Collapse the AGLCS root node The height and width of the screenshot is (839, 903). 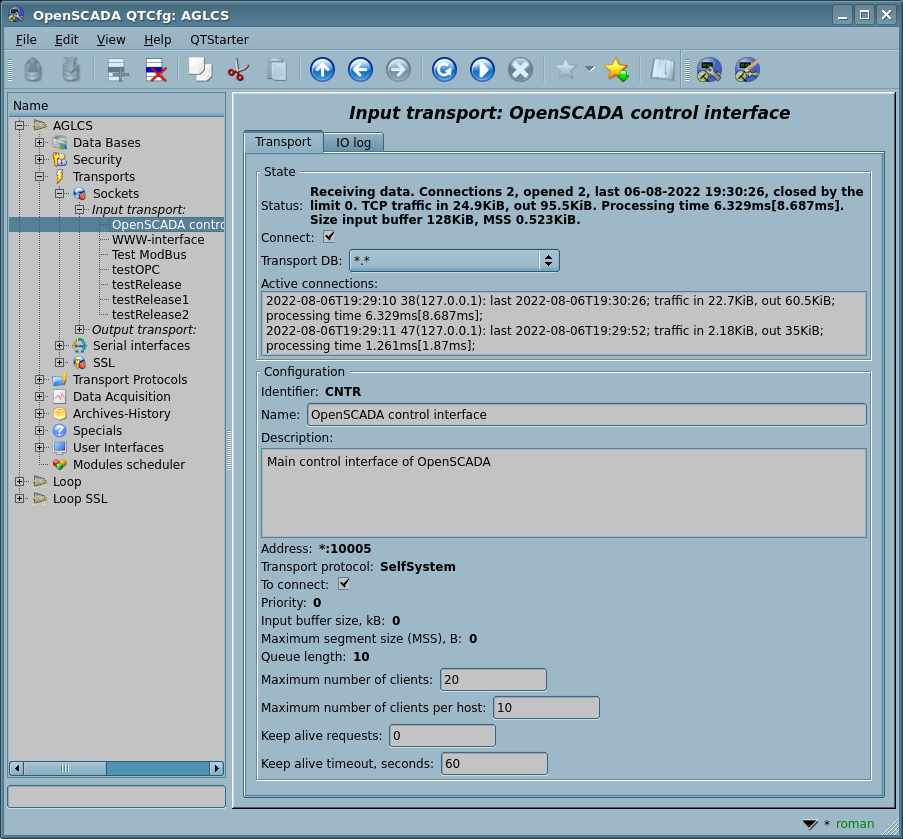coord(20,125)
